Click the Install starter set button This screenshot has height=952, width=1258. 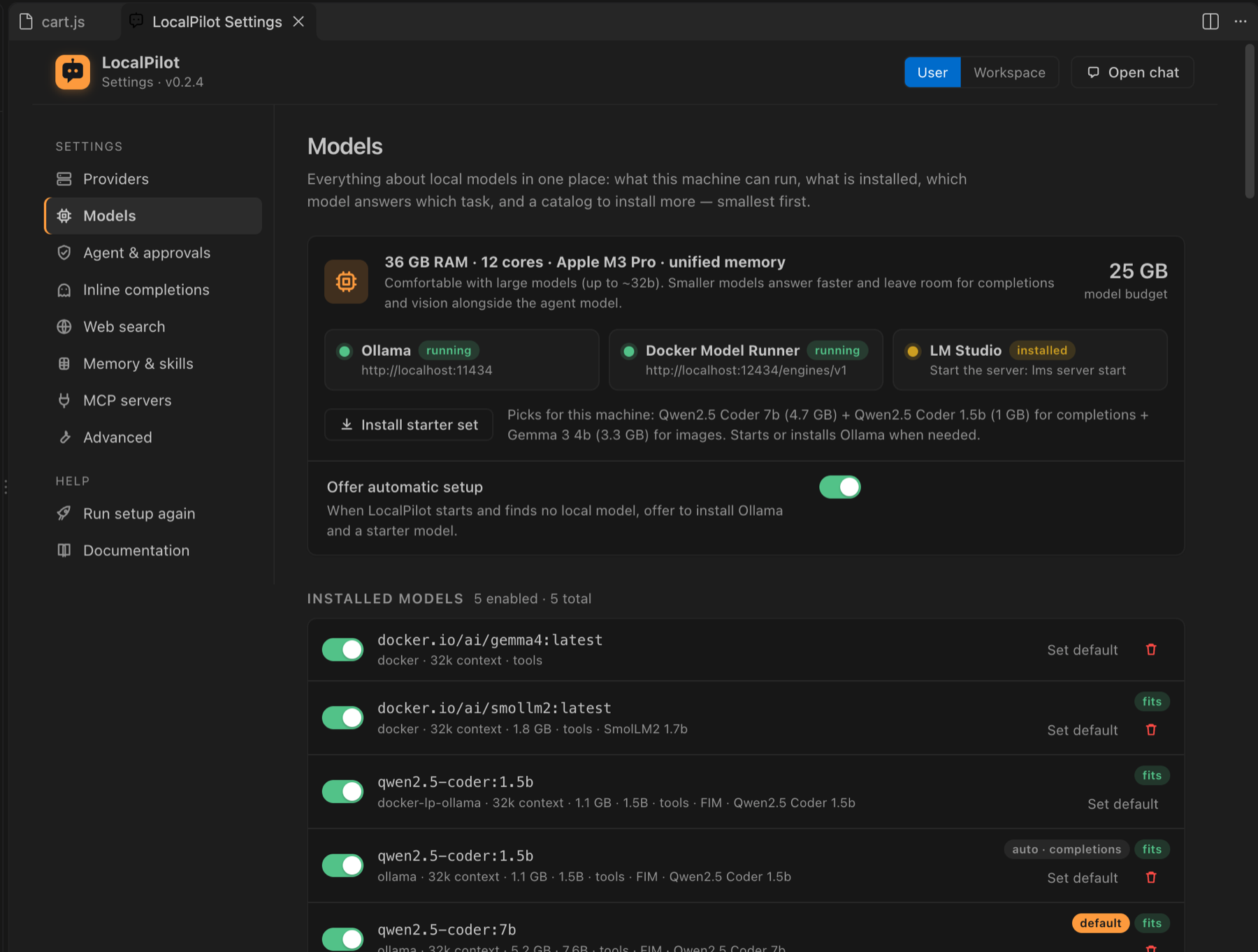(409, 425)
